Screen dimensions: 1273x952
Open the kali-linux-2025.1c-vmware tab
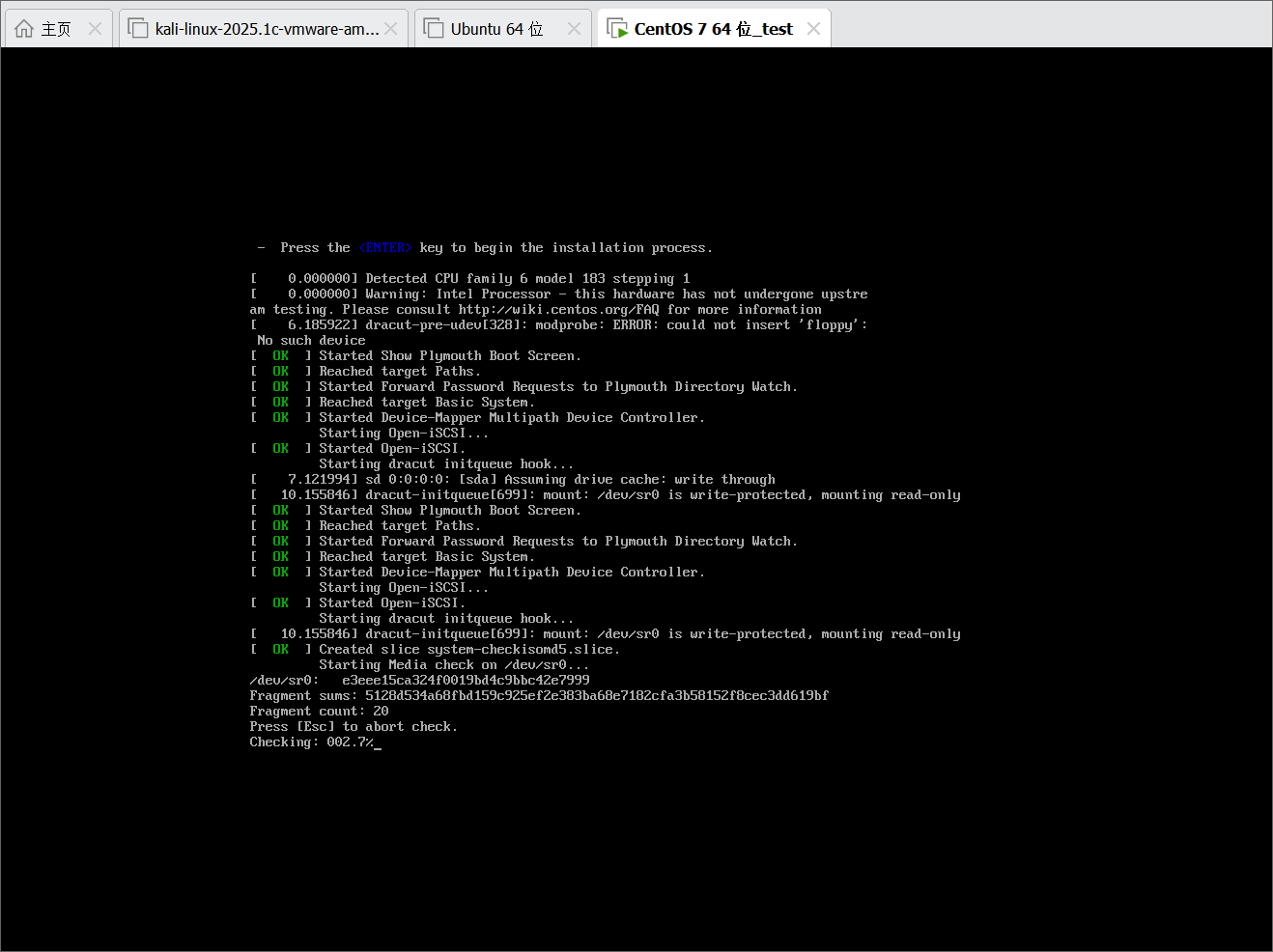(x=267, y=29)
